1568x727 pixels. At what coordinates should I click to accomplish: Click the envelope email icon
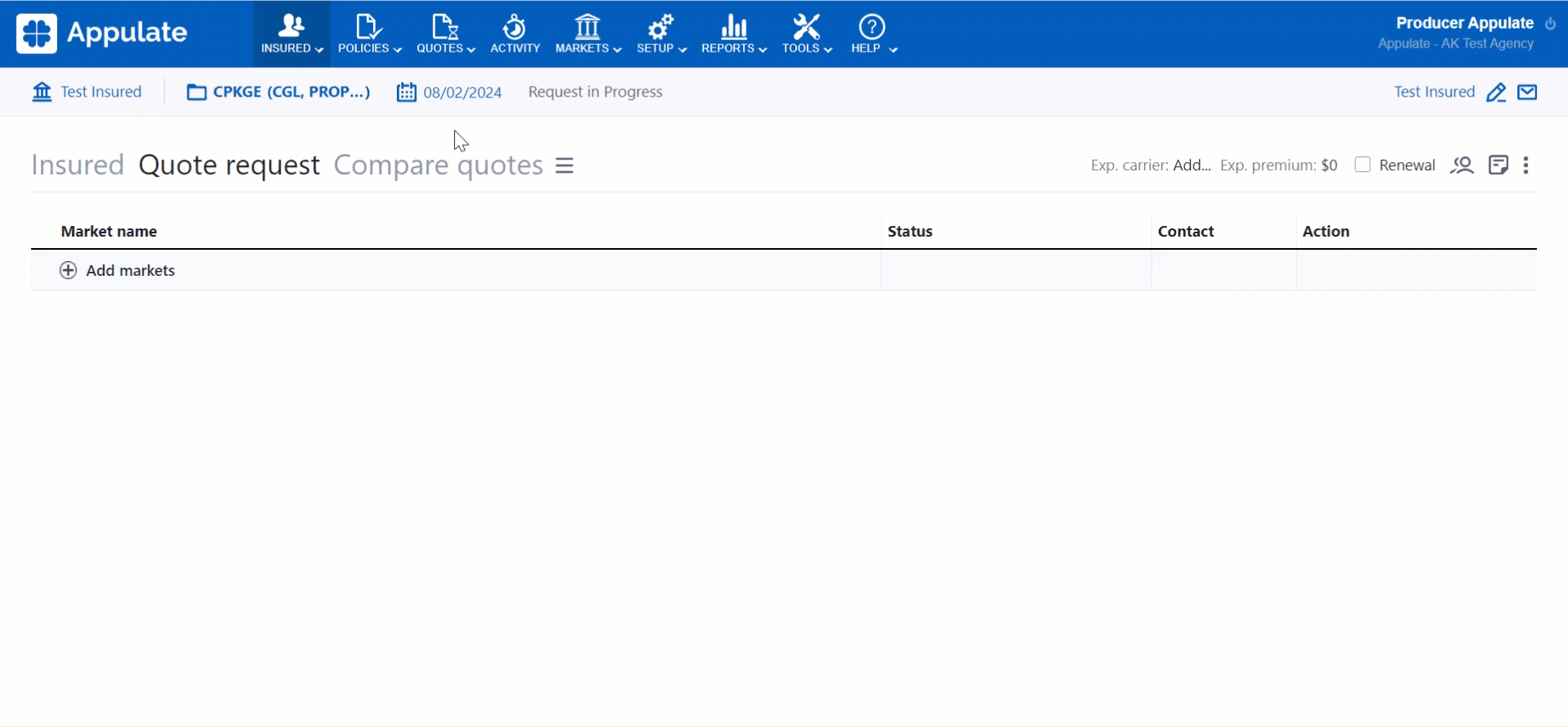(x=1527, y=92)
